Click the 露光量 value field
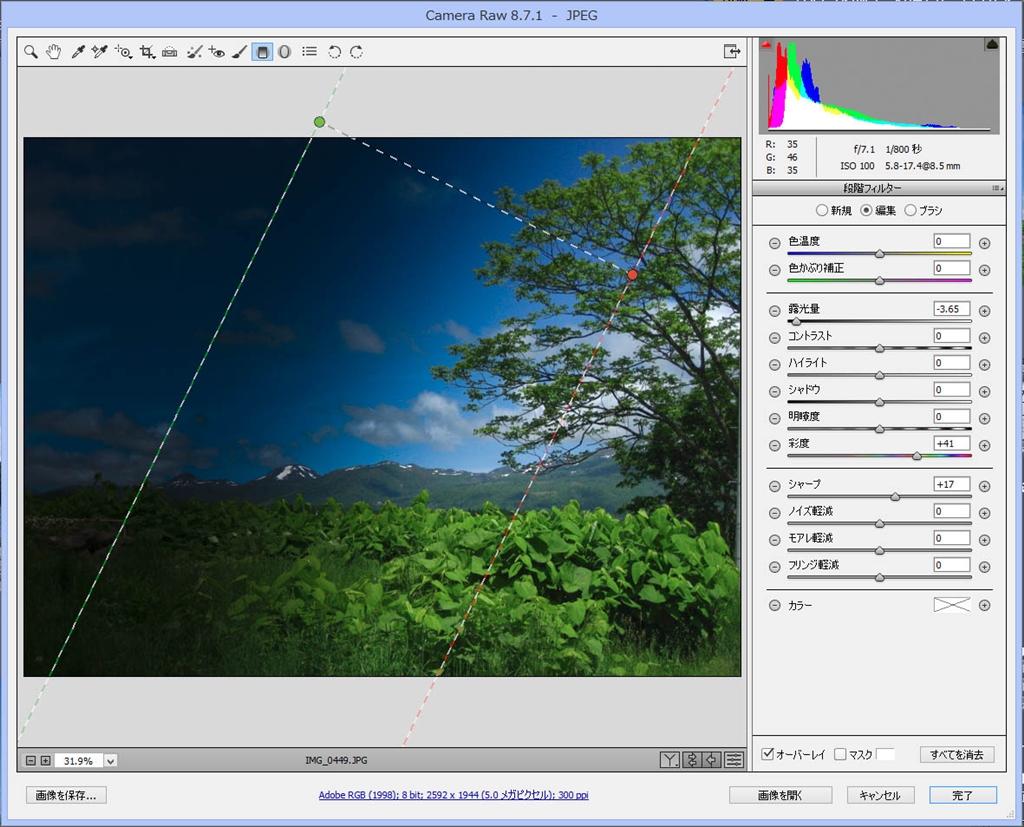This screenshot has width=1024, height=827. [952, 309]
